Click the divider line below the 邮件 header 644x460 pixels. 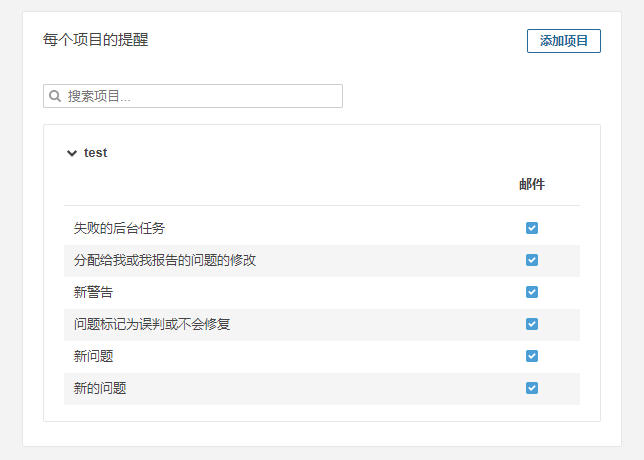point(322,205)
